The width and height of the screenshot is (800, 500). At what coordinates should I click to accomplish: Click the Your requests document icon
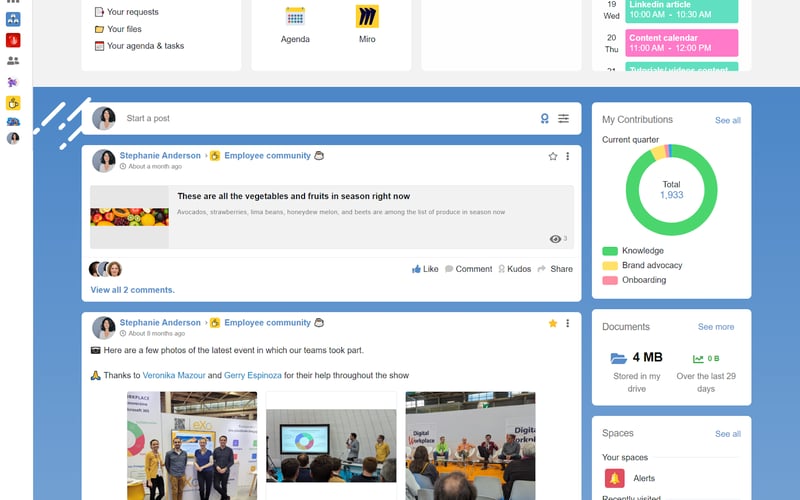99,12
